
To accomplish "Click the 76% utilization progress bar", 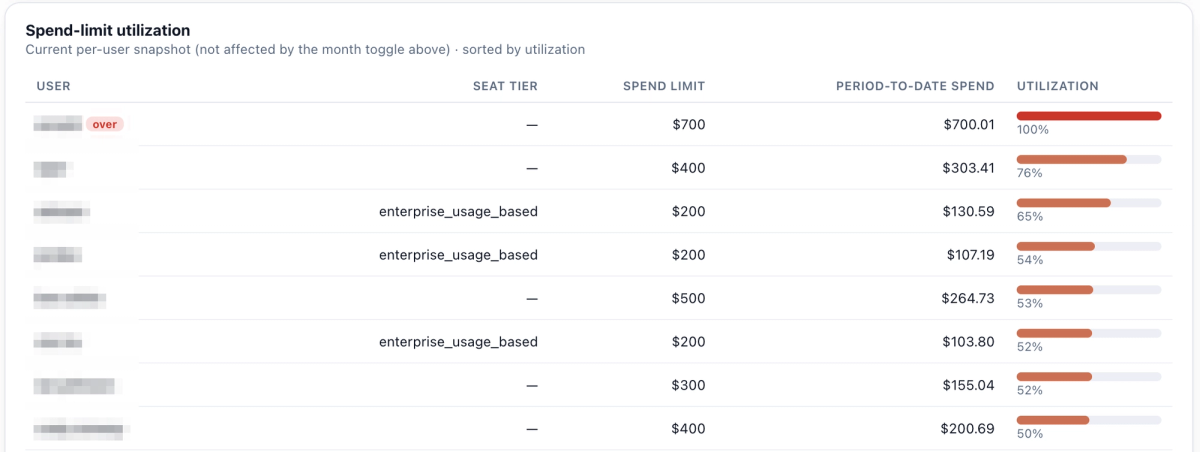I will pos(1089,159).
